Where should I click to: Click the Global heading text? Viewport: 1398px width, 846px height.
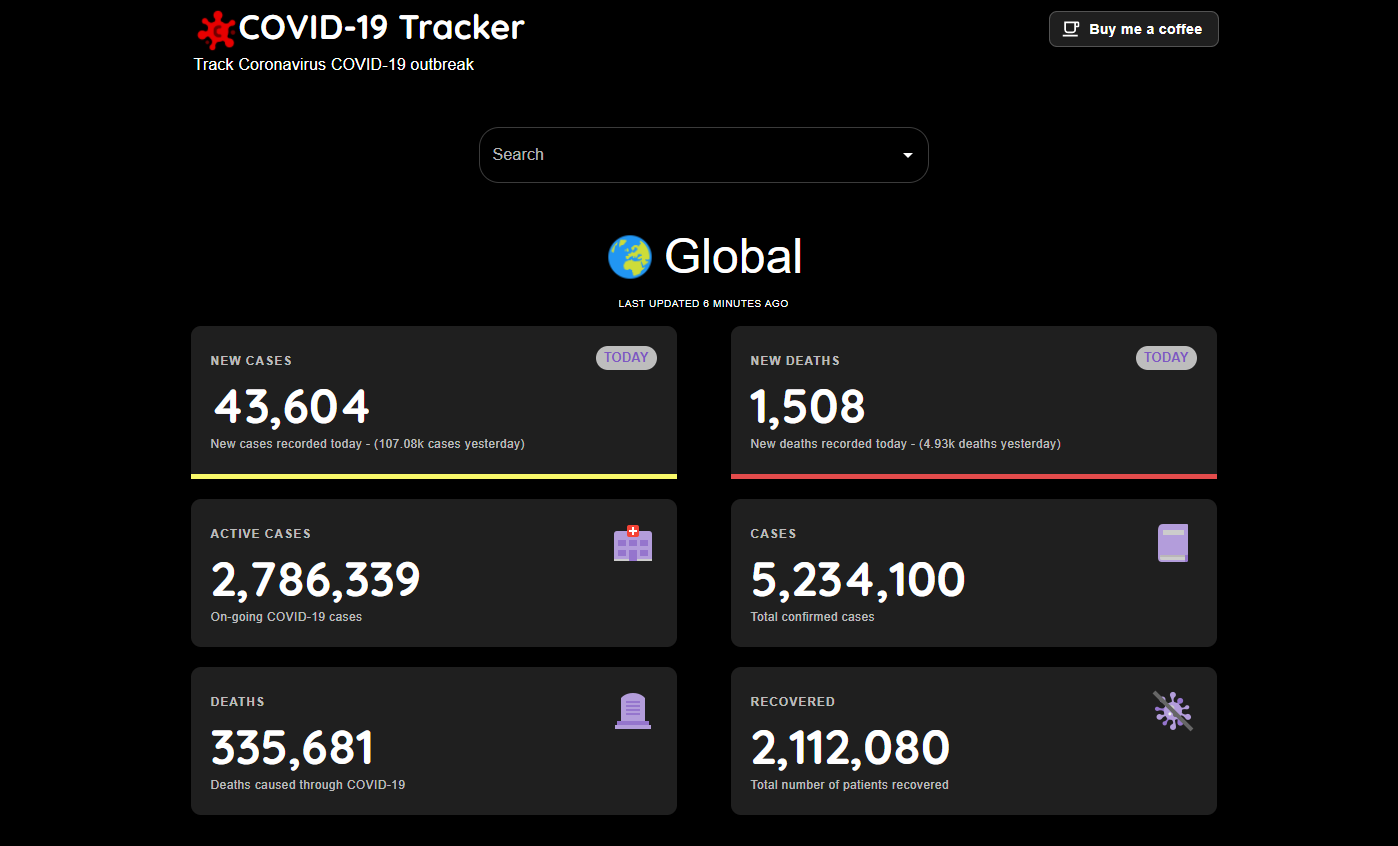pos(734,257)
